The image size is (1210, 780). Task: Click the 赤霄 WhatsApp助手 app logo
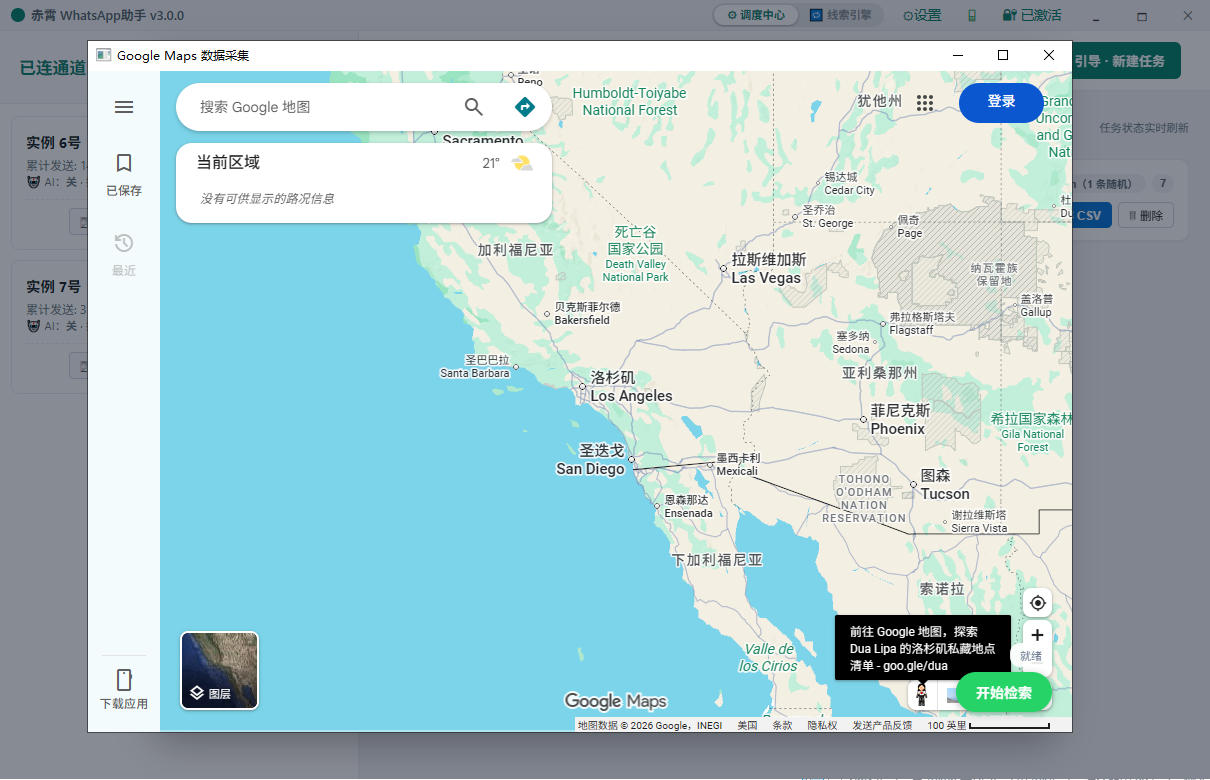[18, 15]
